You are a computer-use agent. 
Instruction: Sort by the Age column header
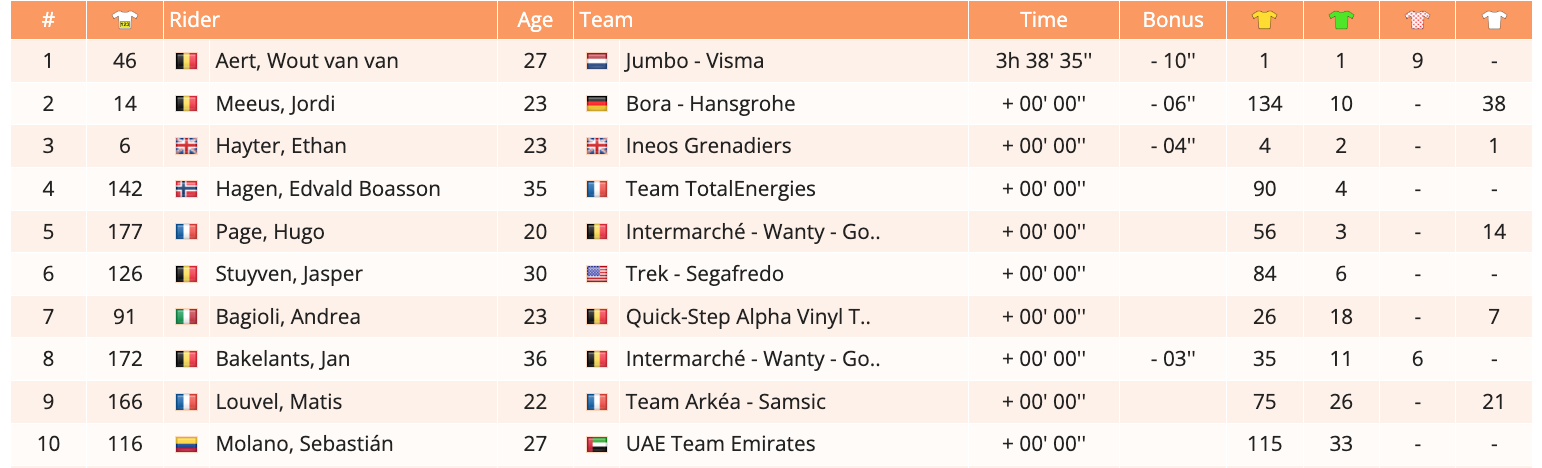tap(535, 20)
